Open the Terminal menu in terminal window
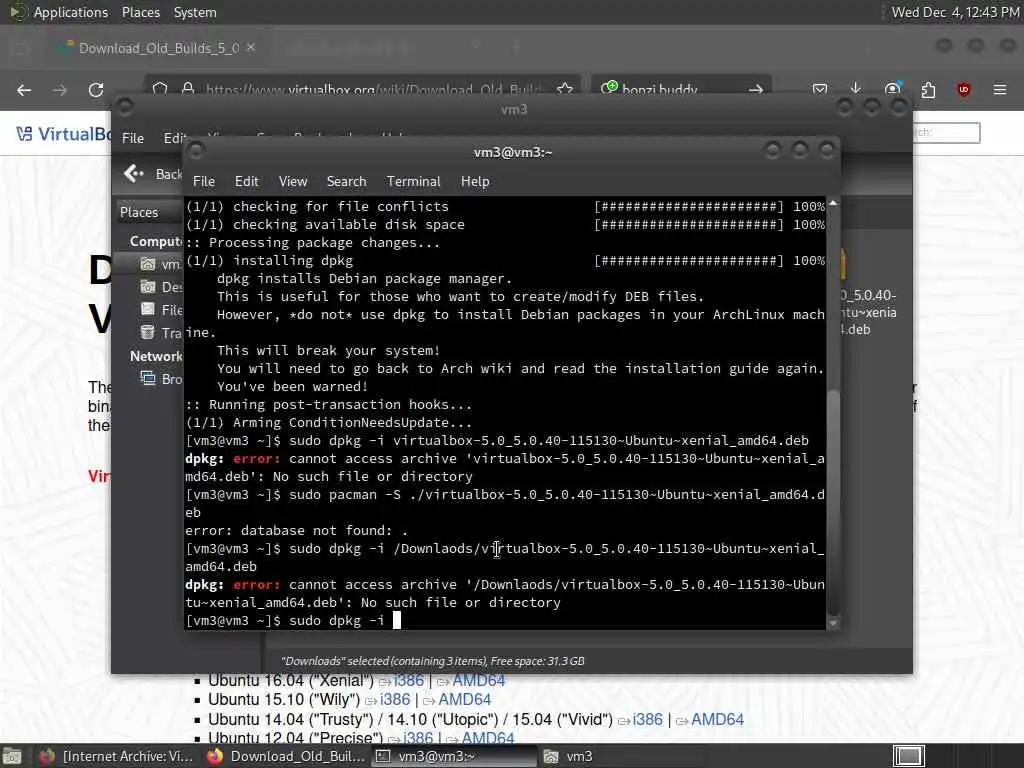Viewport: 1024px width, 768px height. click(x=413, y=182)
